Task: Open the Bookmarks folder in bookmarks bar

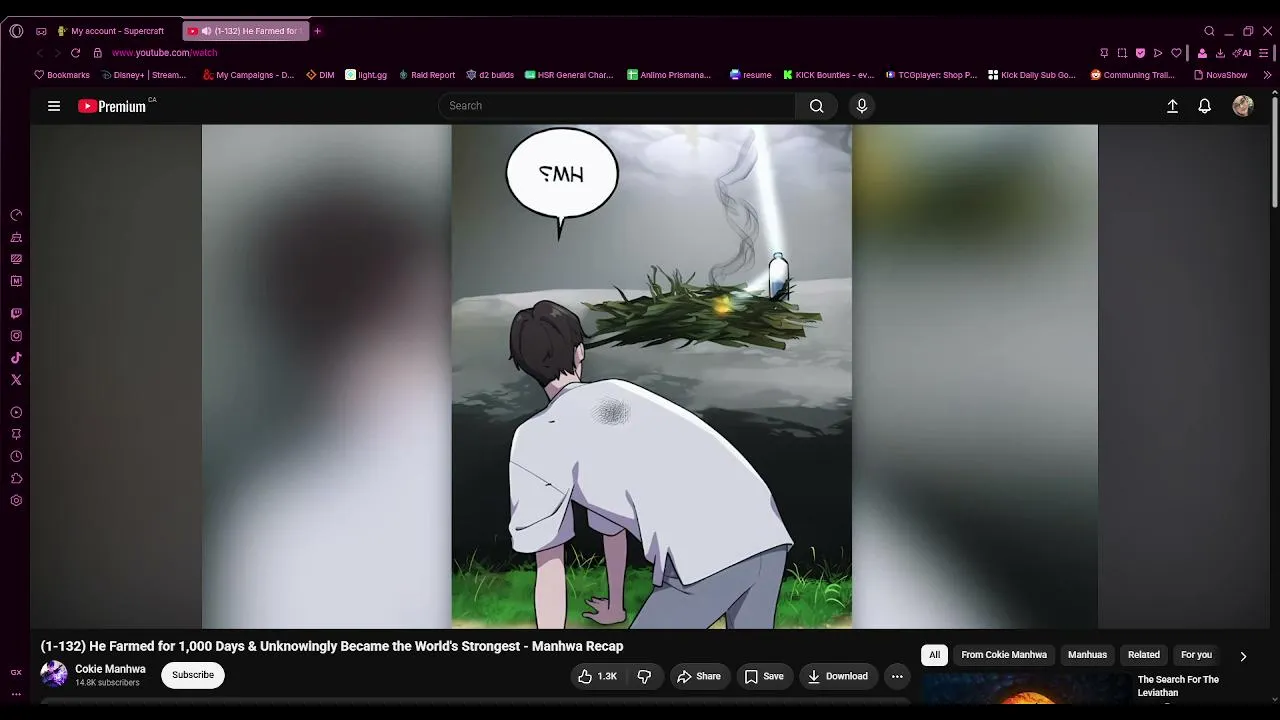Action: pyautogui.click(x=62, y=75)
